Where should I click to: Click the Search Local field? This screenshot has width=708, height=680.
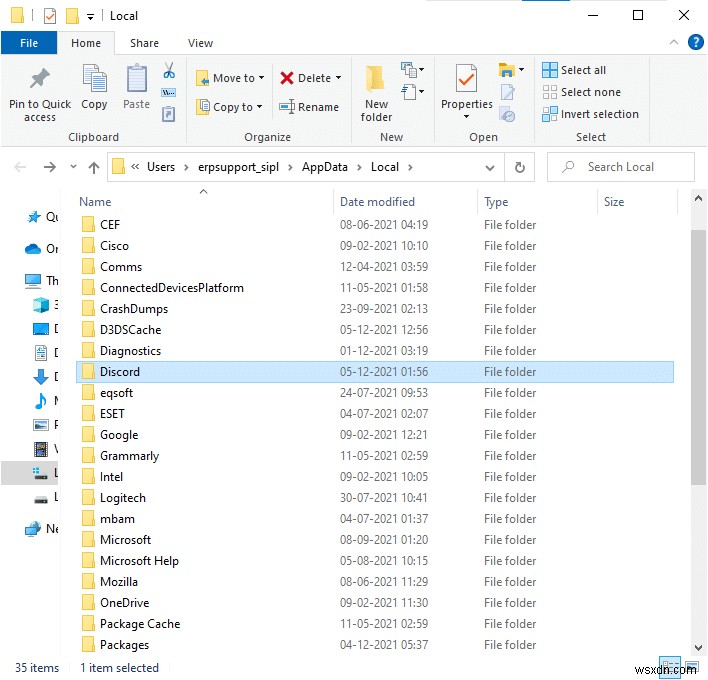[x=620, y=167]
